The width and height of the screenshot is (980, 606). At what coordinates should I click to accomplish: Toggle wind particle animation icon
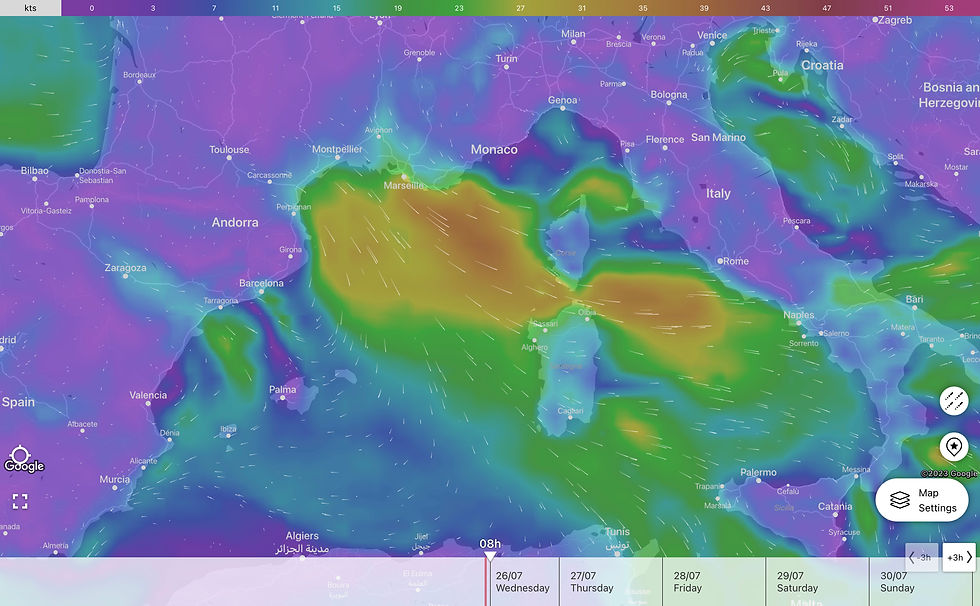pyautogui.click(x=954, y=400)
